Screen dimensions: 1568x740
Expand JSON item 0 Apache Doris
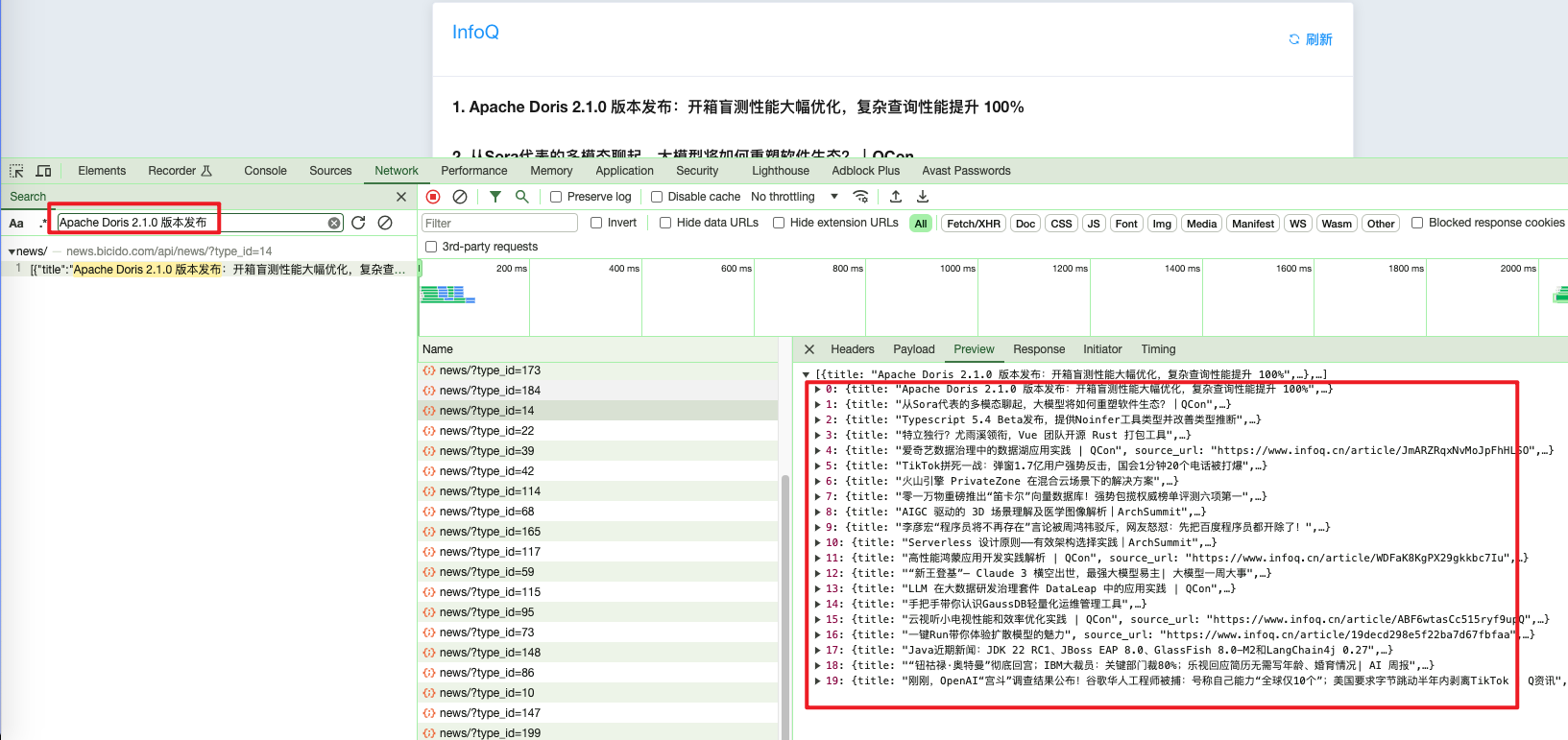[818, 390]
